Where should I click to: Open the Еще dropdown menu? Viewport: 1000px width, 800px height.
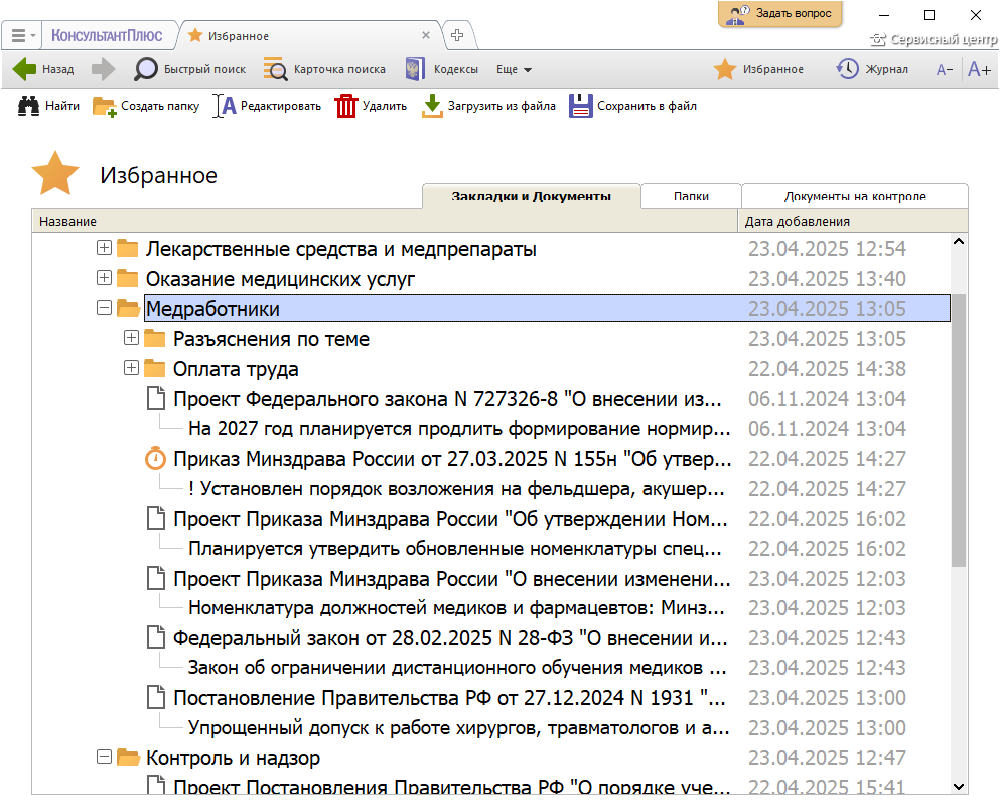(514, 70)
